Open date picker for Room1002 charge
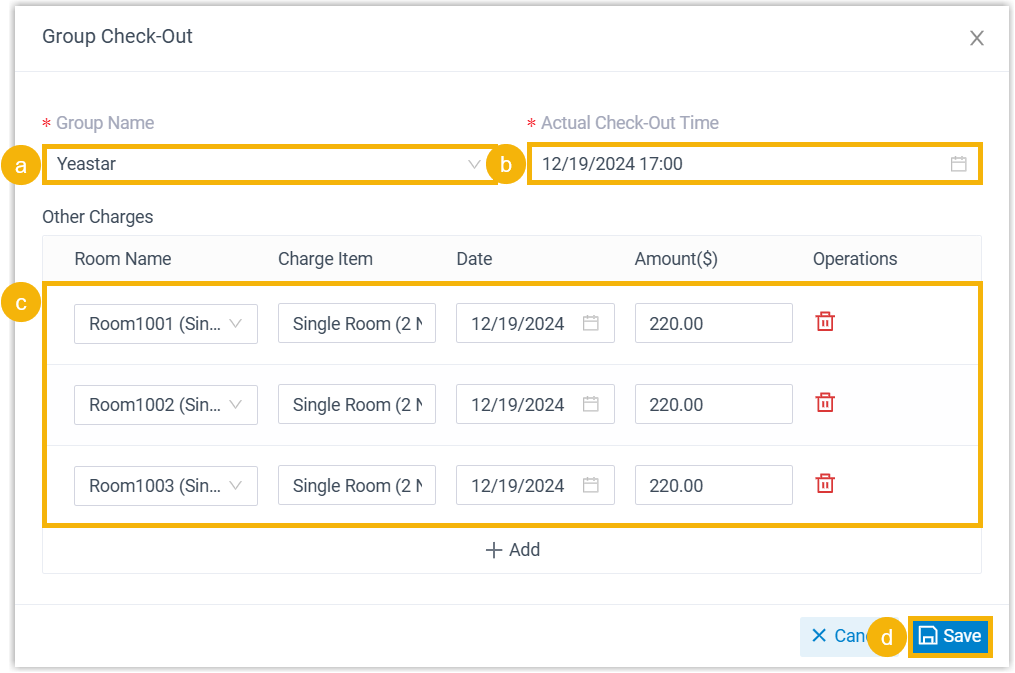 [x=590, y=405]
